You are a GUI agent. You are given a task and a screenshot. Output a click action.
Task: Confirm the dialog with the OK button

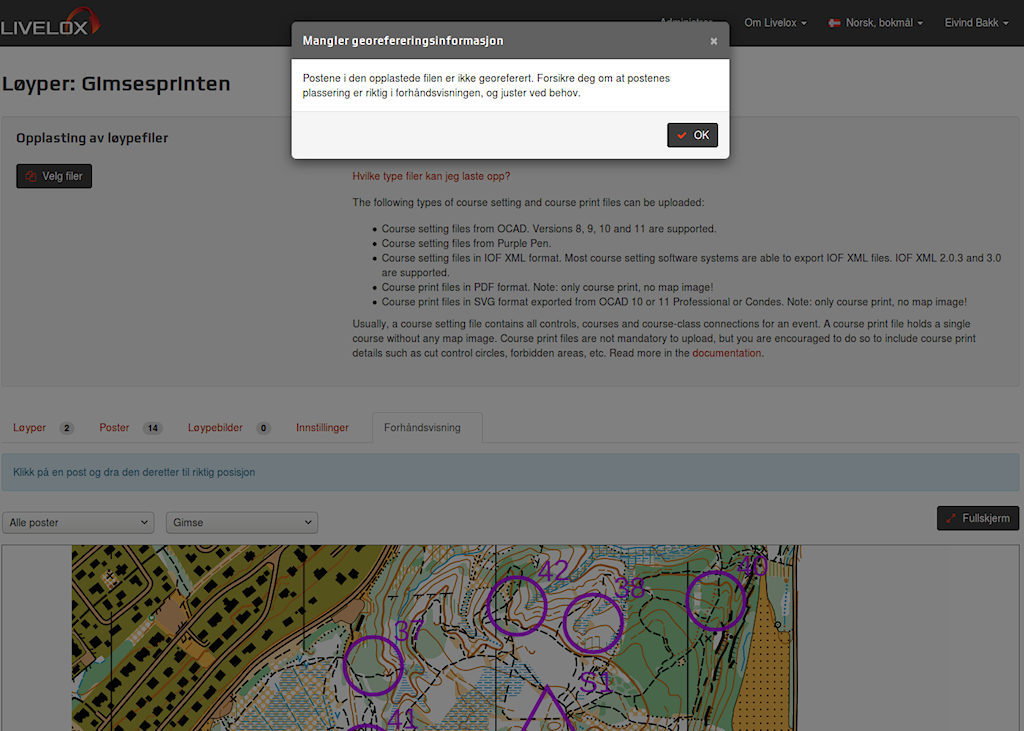click(692, 135)
